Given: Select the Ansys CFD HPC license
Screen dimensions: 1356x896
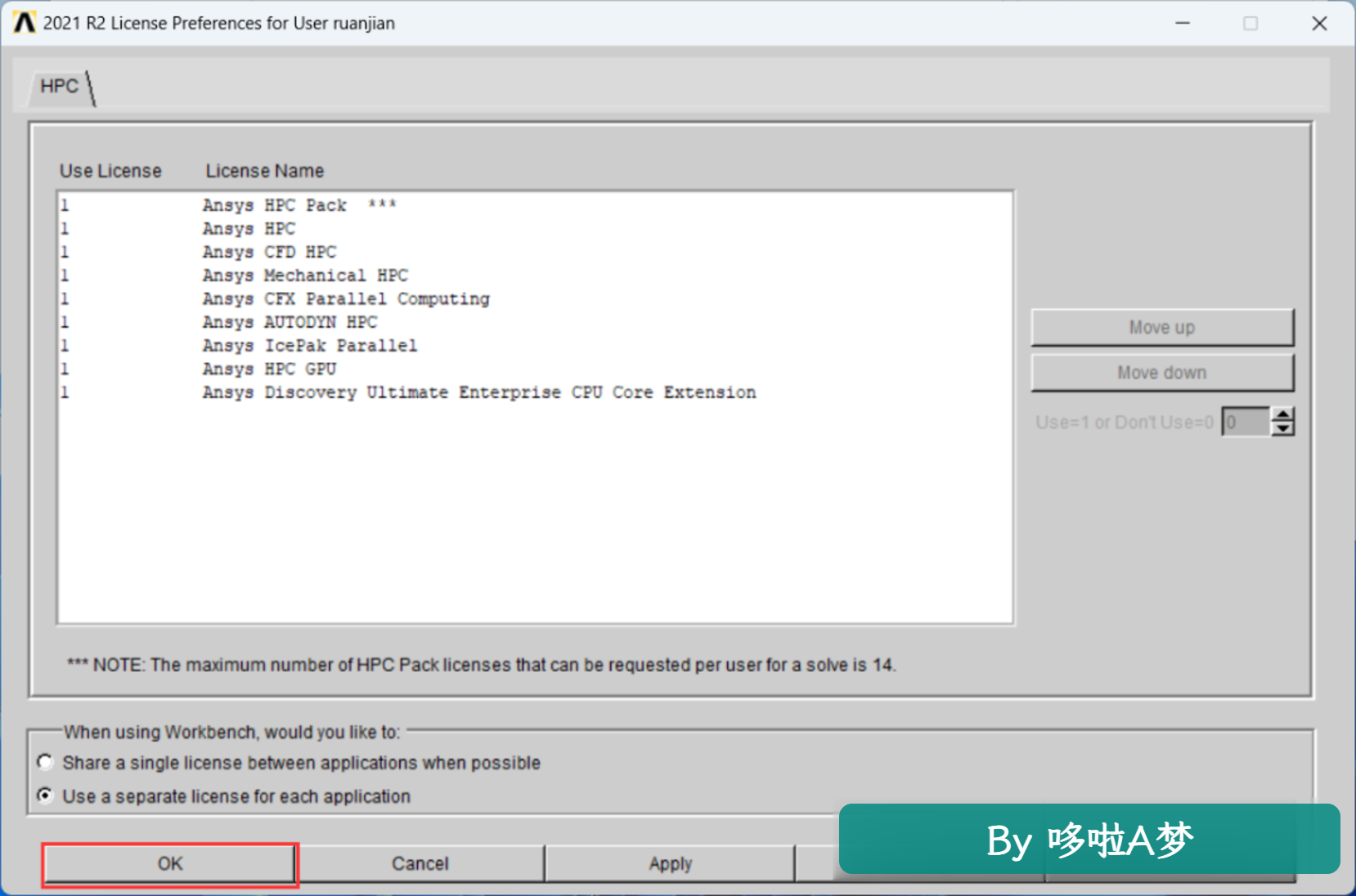Looking at the screenshot, I should click(535, 253).
